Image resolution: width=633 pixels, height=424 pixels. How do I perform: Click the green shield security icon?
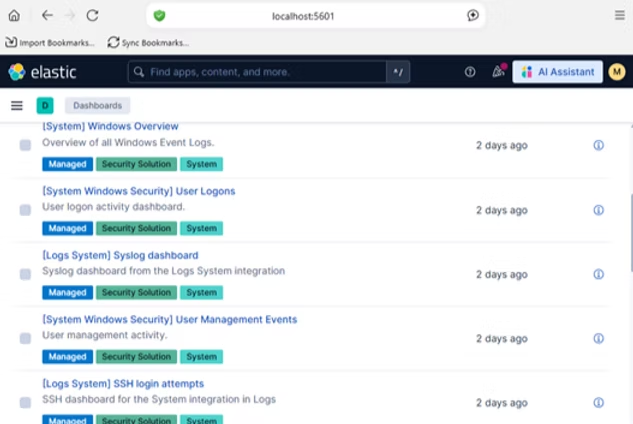(159, 16)
